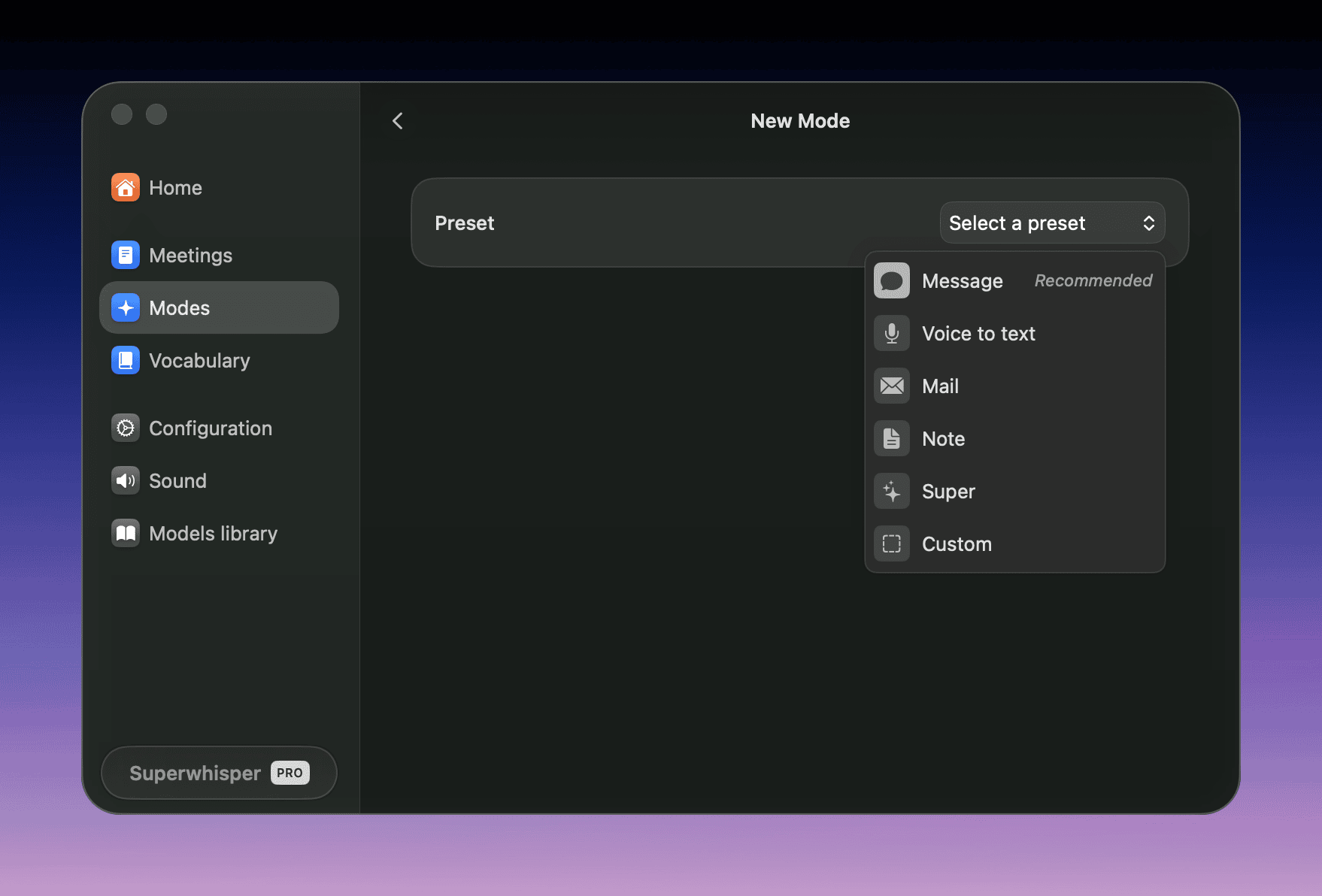Click the Mail envelope icon

pos(892,386)
